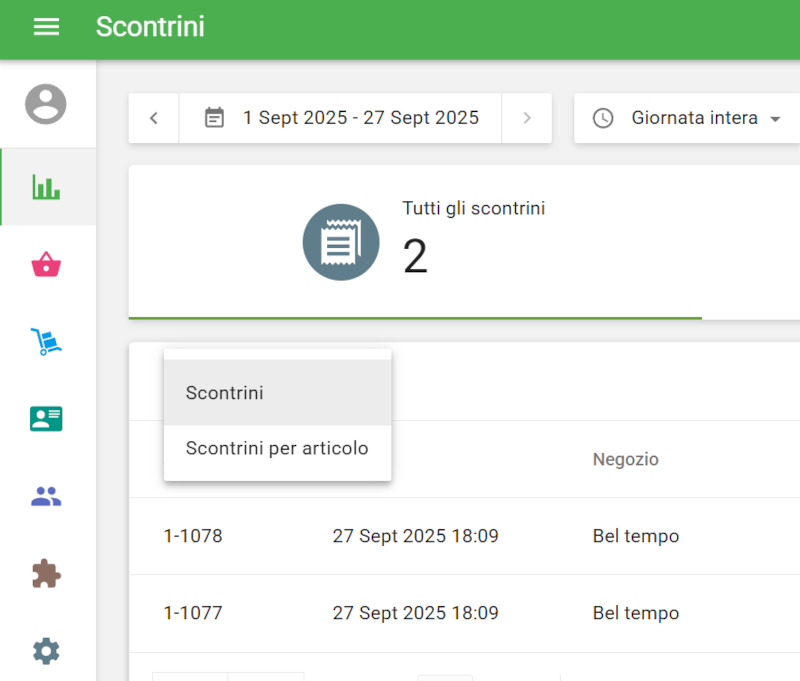The height and width of the screenshot is (681, 800).
Task: Open the settings gear section
Action: [47, 650]
